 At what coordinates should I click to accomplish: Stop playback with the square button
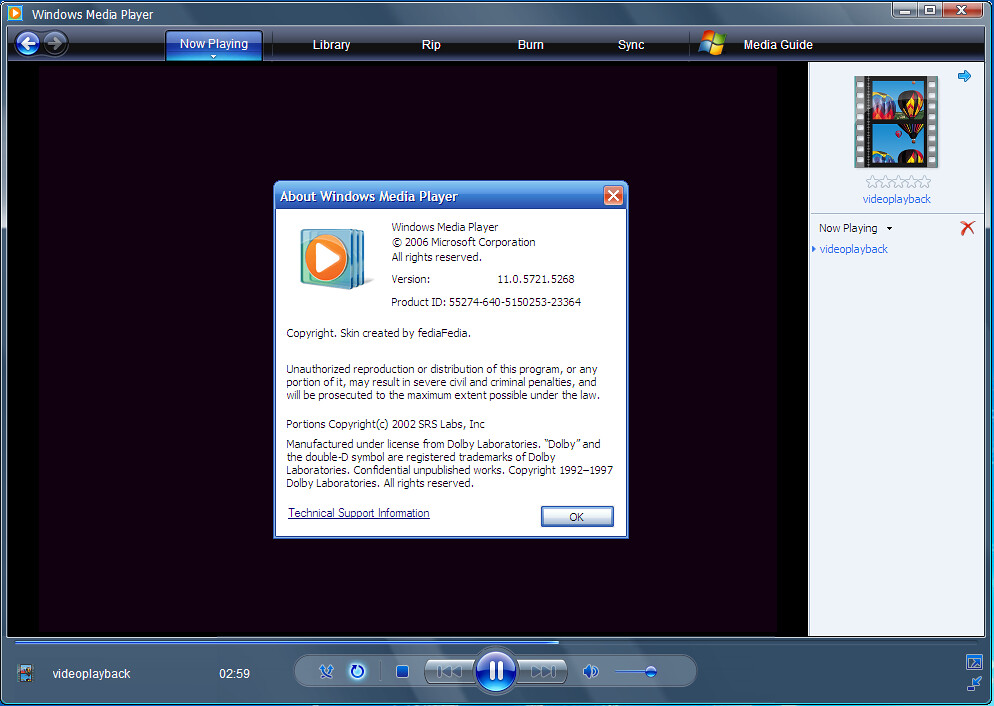[402, 671]
